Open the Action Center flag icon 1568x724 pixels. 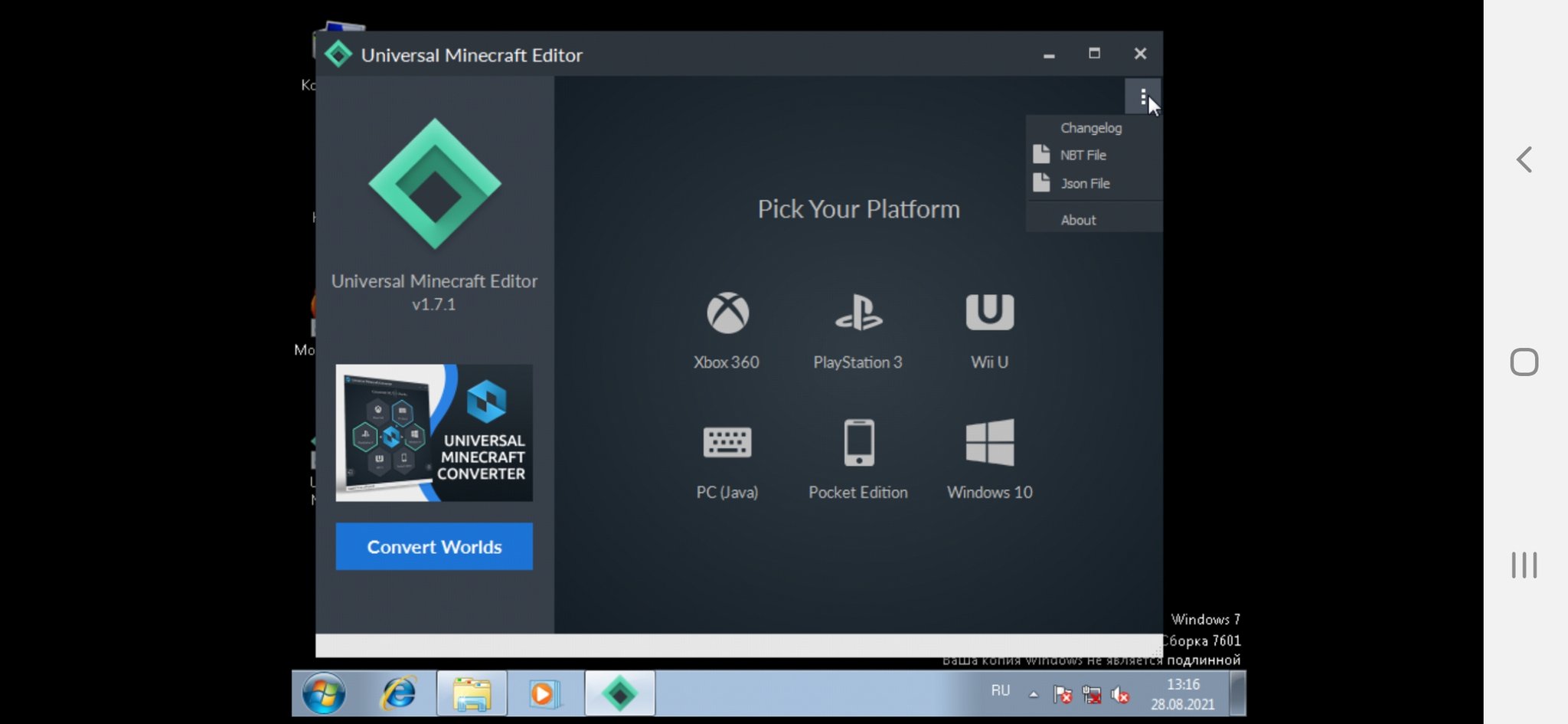(x=1063, y=695)
